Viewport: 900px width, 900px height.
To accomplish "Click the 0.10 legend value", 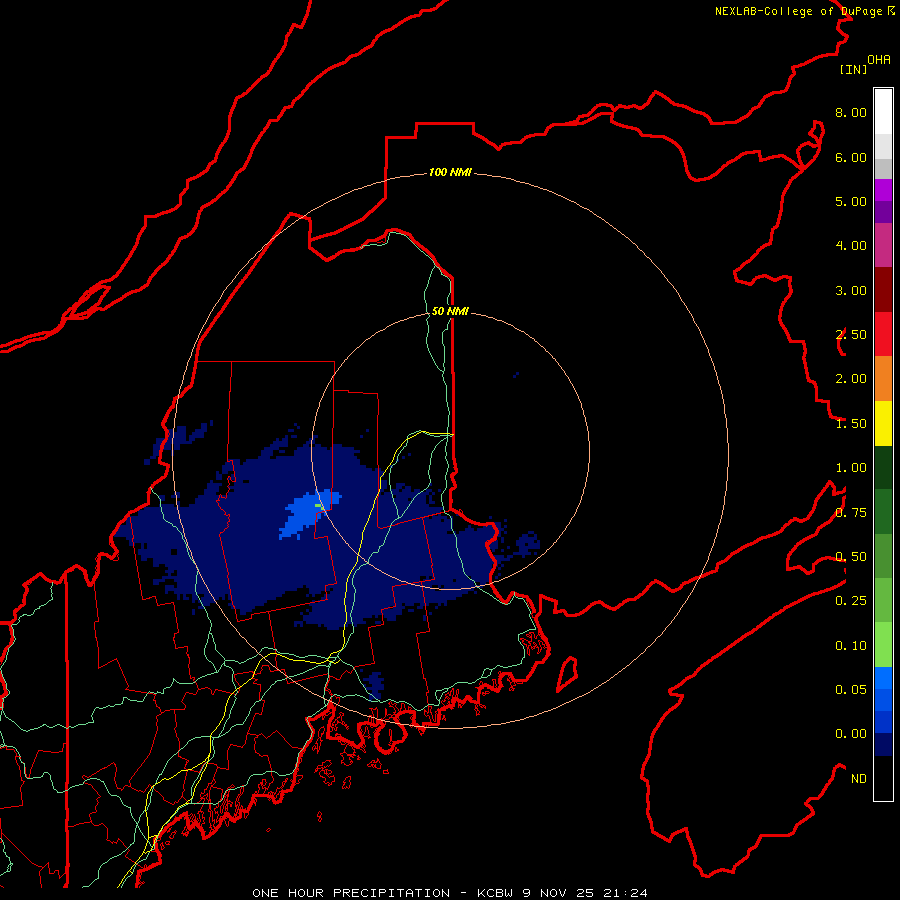I will tap(851, 646).
